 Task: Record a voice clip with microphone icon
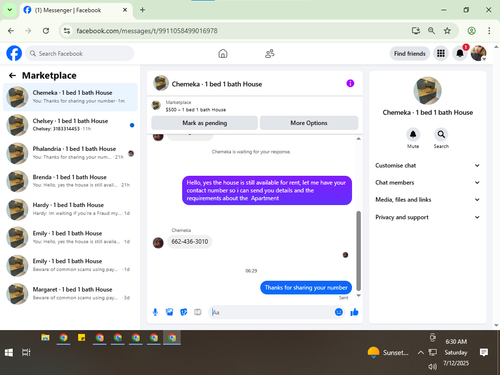click(x=155, y=312)
